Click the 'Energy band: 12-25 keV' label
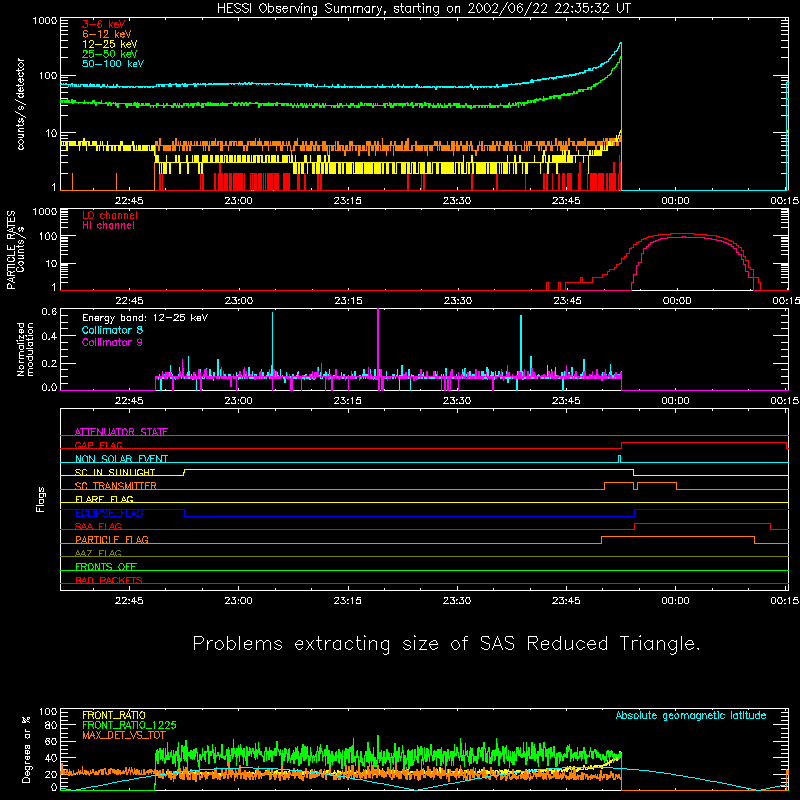 145,318
